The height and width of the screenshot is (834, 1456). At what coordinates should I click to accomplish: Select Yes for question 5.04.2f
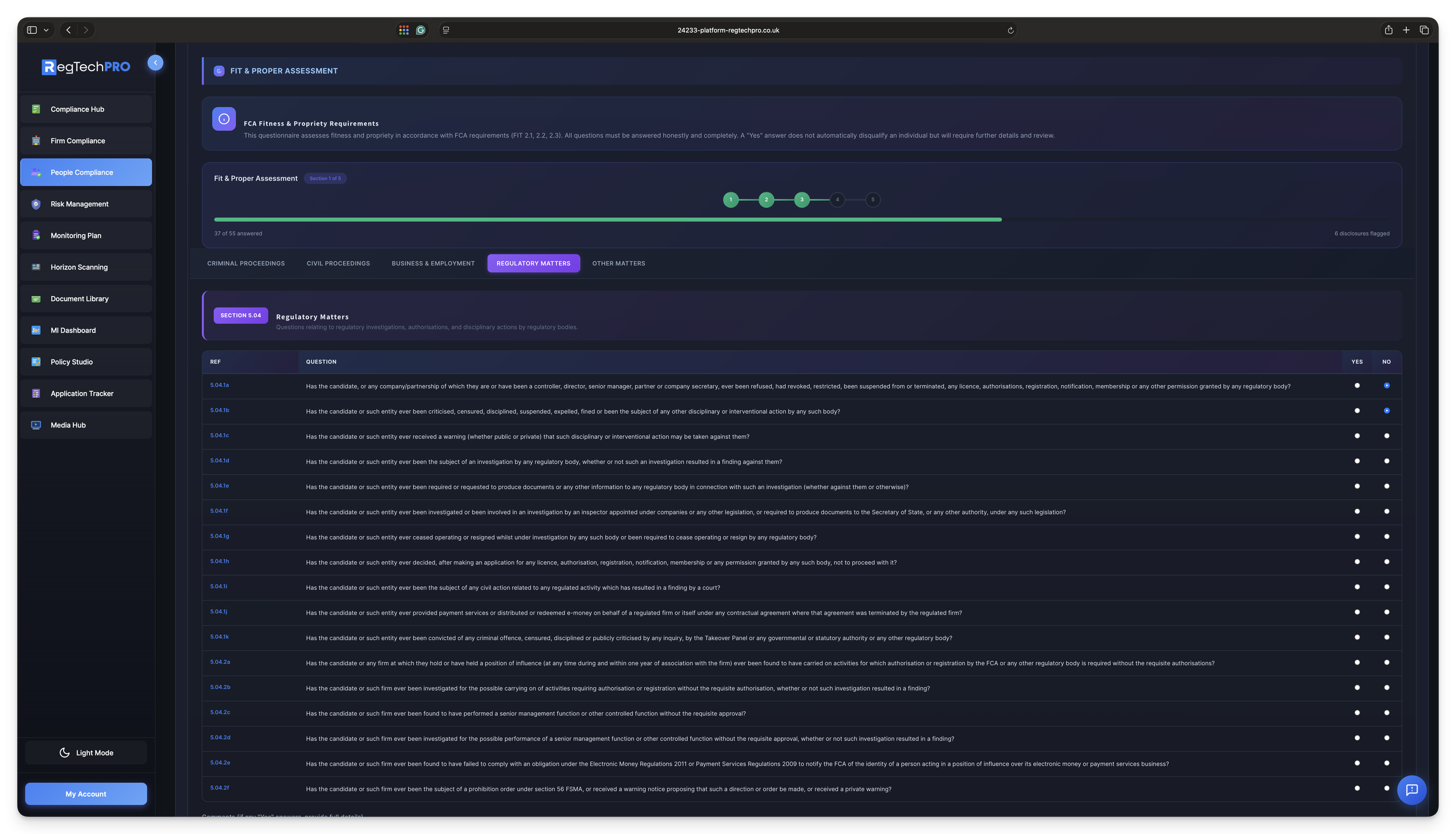point(1357,788)
